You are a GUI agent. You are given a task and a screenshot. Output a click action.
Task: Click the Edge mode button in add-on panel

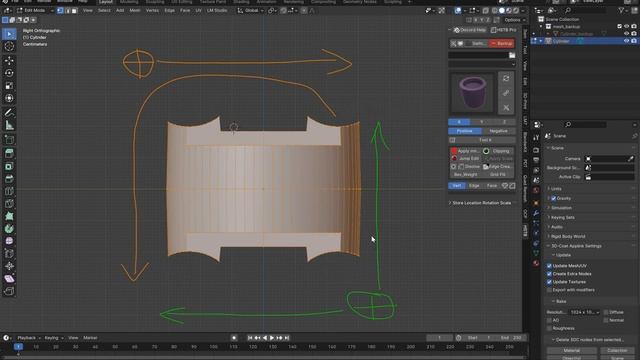pos(474,186)
